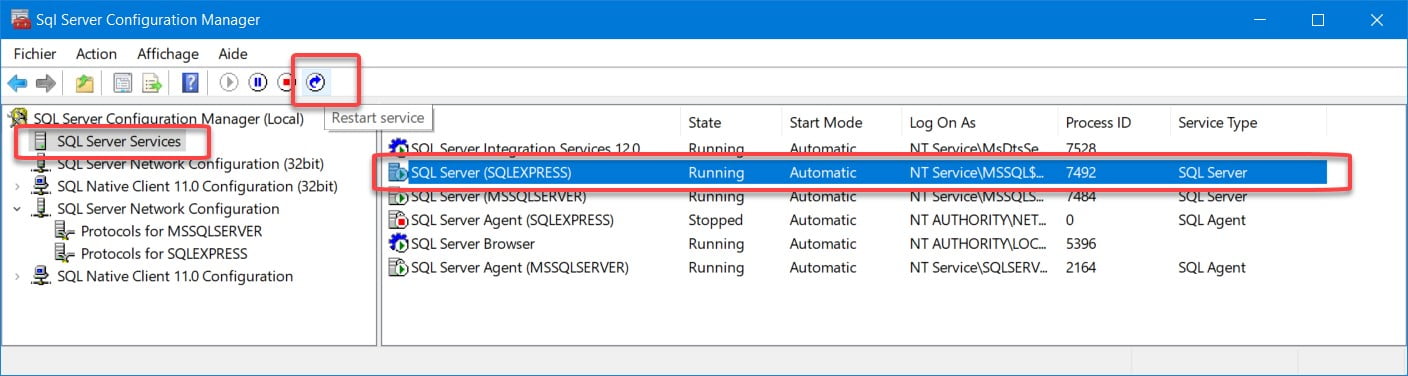Click the Stopped state of SQL Server Agent (SQLEXPRESS)
This screenshot has height=376, width=1408.
coord(715,220)
